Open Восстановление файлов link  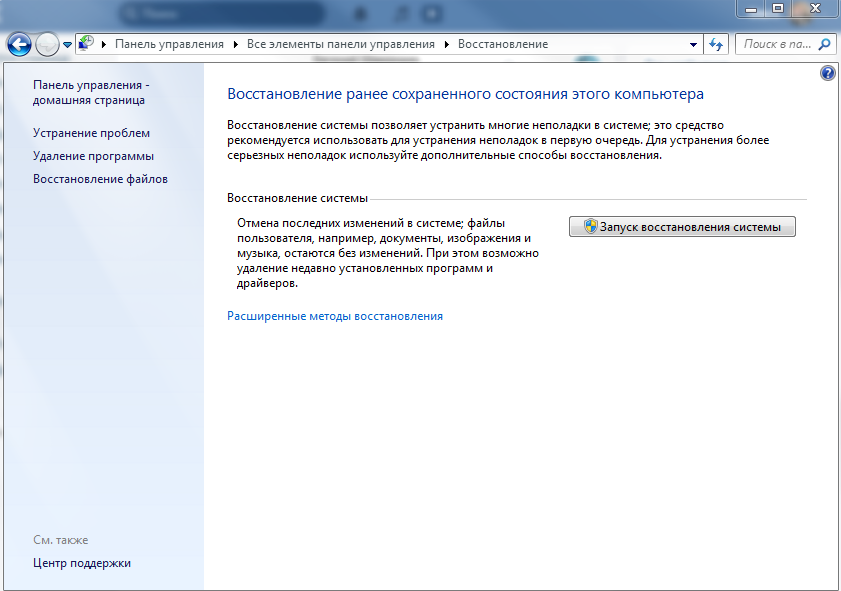(100, 179)
